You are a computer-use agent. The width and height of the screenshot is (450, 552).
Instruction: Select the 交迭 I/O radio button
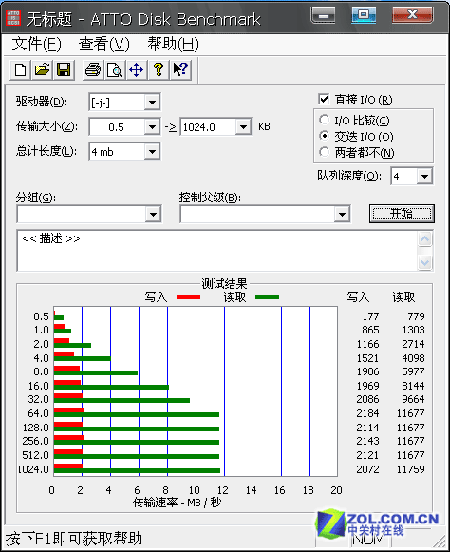click(x=324, y=136)
